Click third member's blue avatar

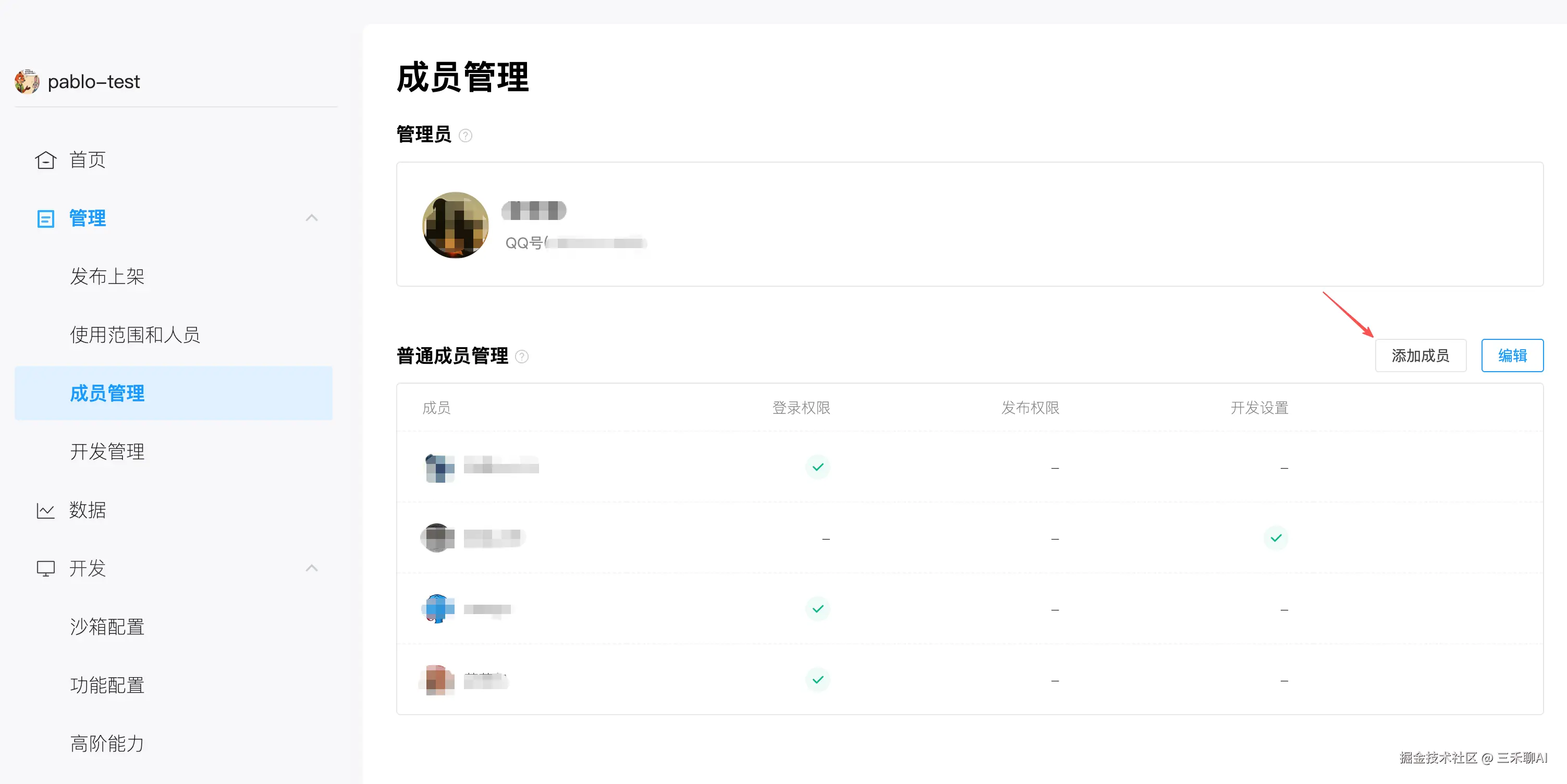[x=438, y=609]
